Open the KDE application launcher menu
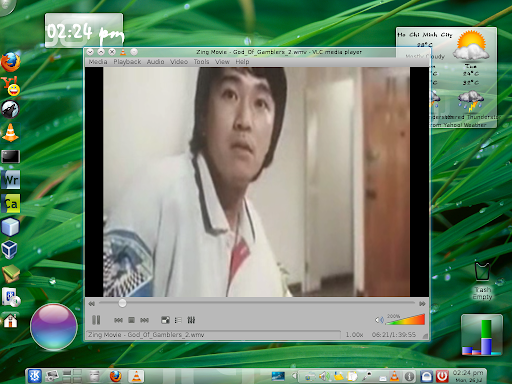Viewport: 512px width, 384px height. (34, 376)
